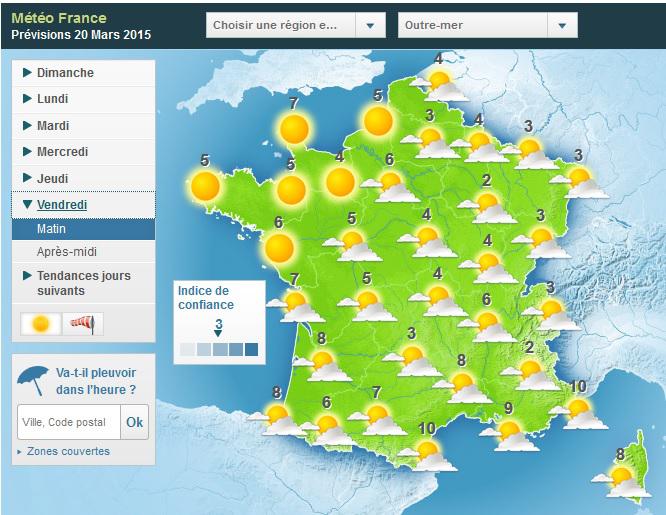
Task: Click the cloudy-sun icon marked 3 in Alsace
Action: 579,182
